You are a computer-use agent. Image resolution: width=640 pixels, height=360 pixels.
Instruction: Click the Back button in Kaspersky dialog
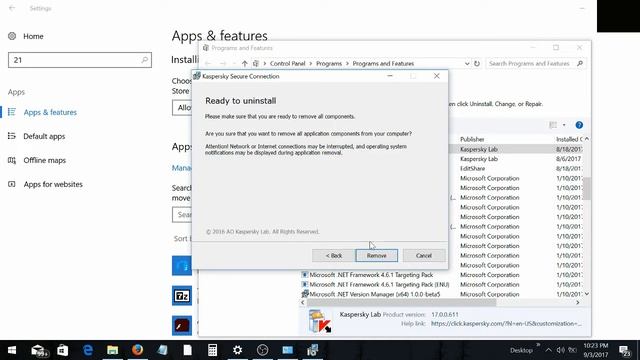(333, 256)
